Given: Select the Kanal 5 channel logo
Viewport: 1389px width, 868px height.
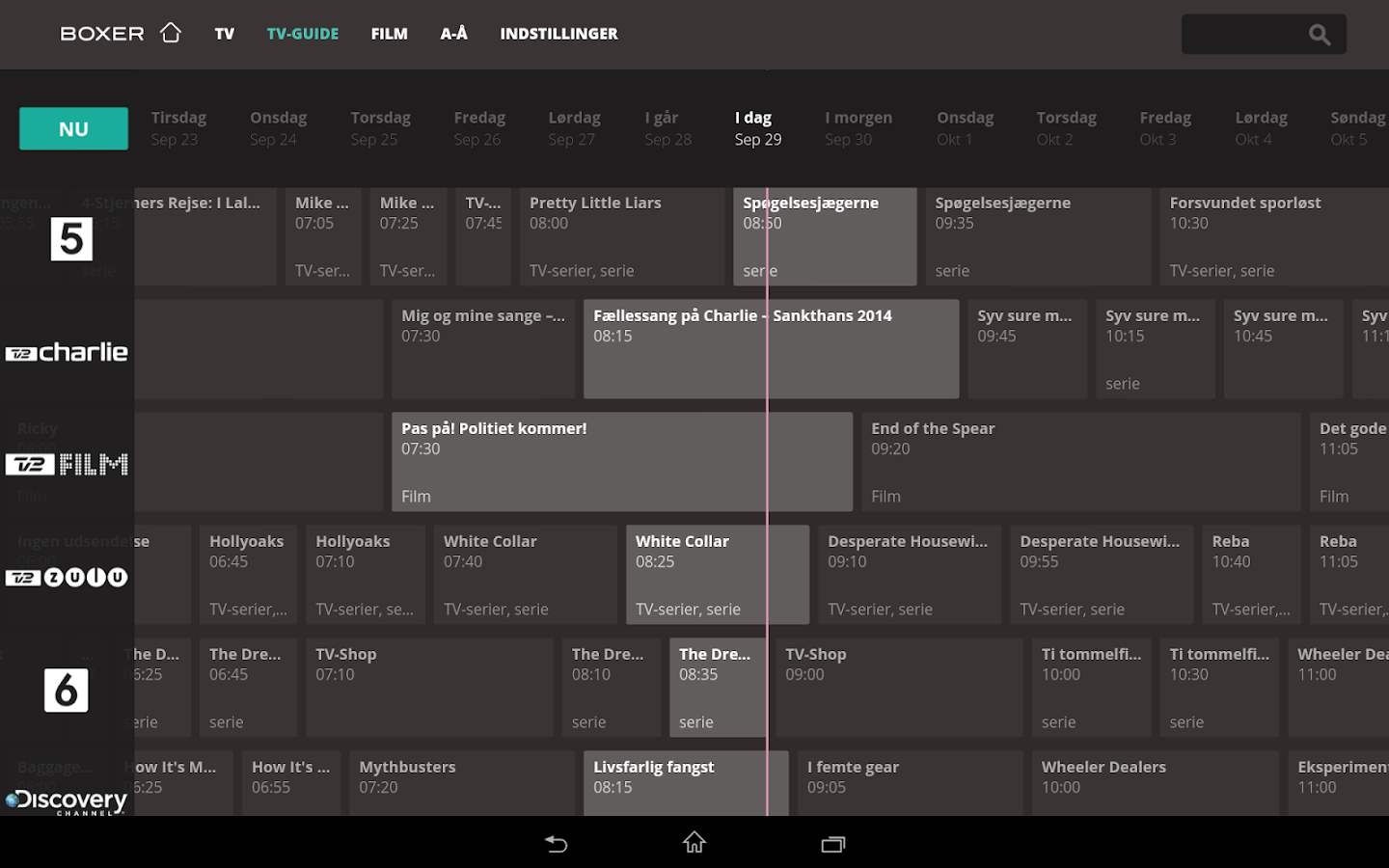Looking at the screenshot, I should click(x=68, y=239).
